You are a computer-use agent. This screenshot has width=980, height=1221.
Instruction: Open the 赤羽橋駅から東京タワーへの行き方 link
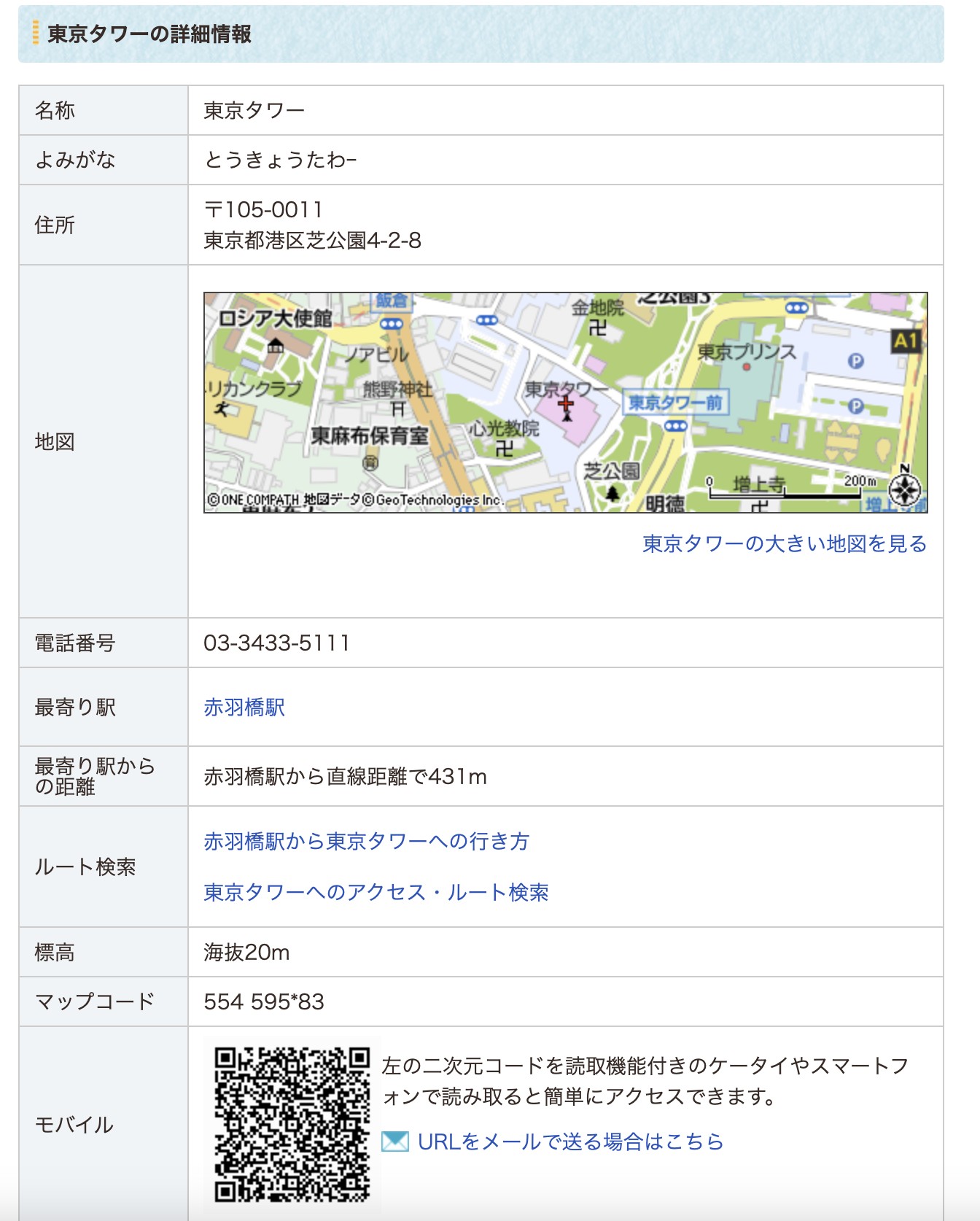(367, 842)
